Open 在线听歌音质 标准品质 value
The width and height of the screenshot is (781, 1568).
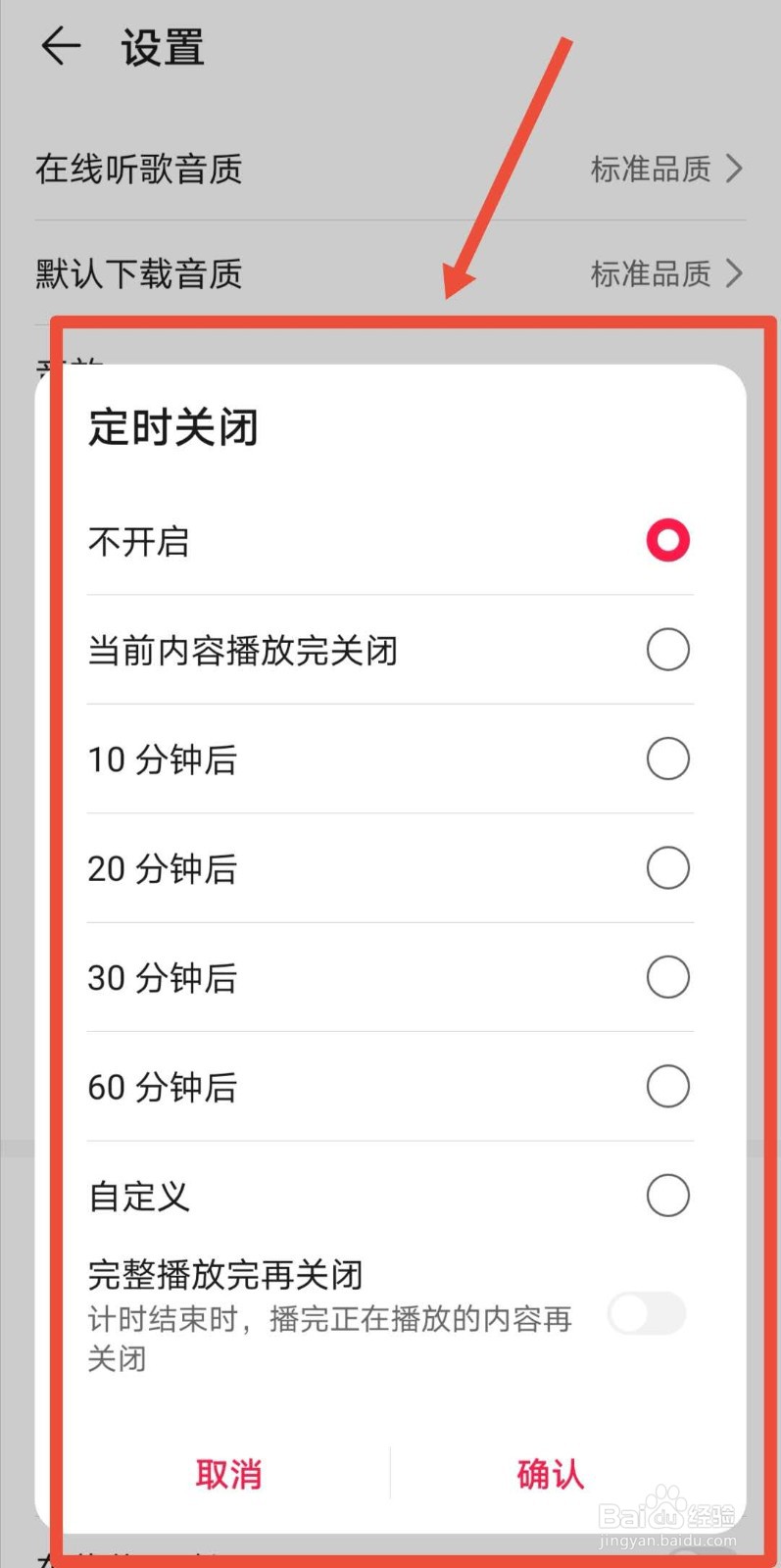[x=651, y=170]
